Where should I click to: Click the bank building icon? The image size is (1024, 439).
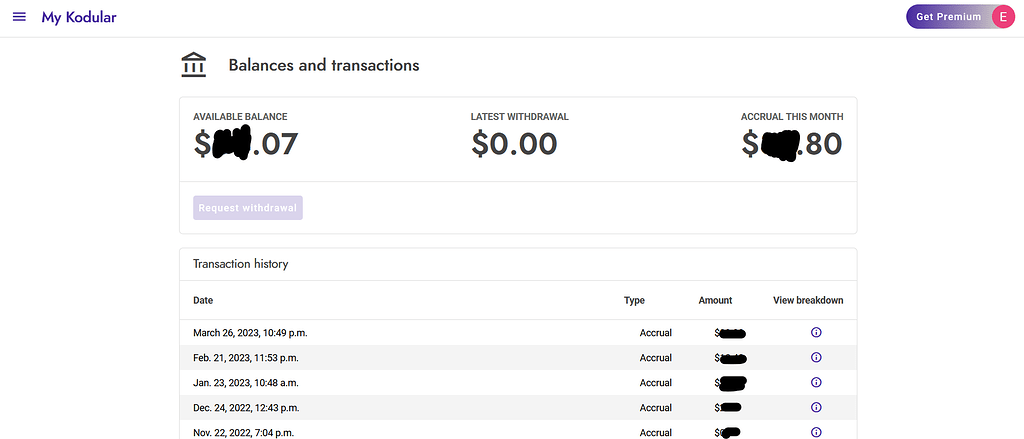coord(193,65)
